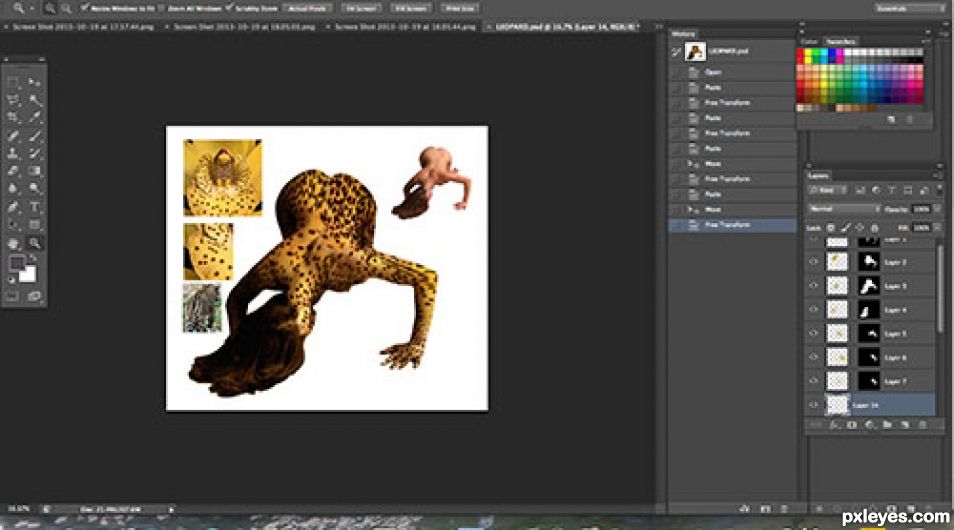Screen dimensions: 954x530
Task: Lock transparent pixels in Layers panel
Action: [830, 228]
